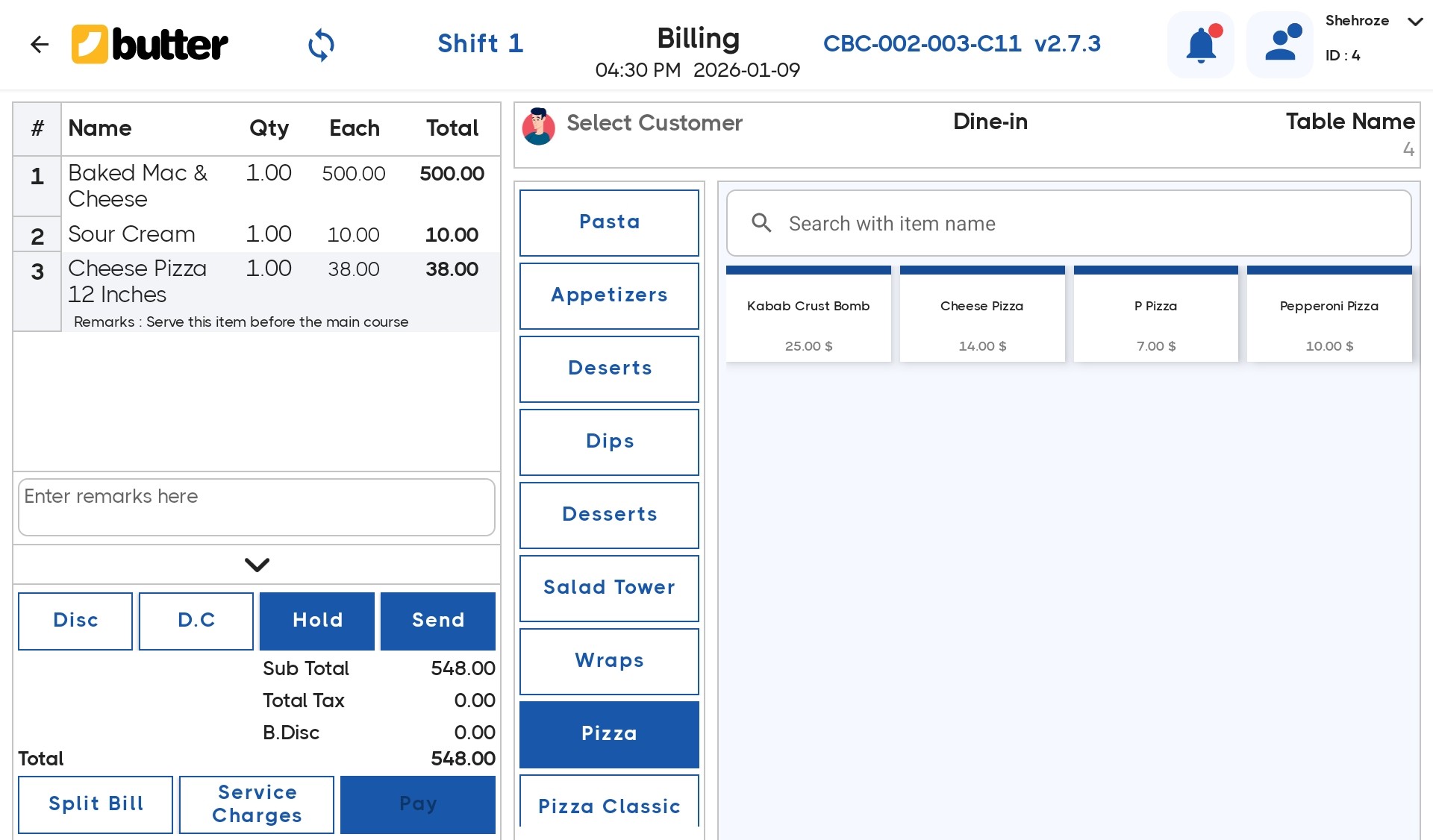This screenshot has height=840, width=1433.
Task: Click the customers icon near the profile
Action: pyautogui.click(x=1279, y=44)
